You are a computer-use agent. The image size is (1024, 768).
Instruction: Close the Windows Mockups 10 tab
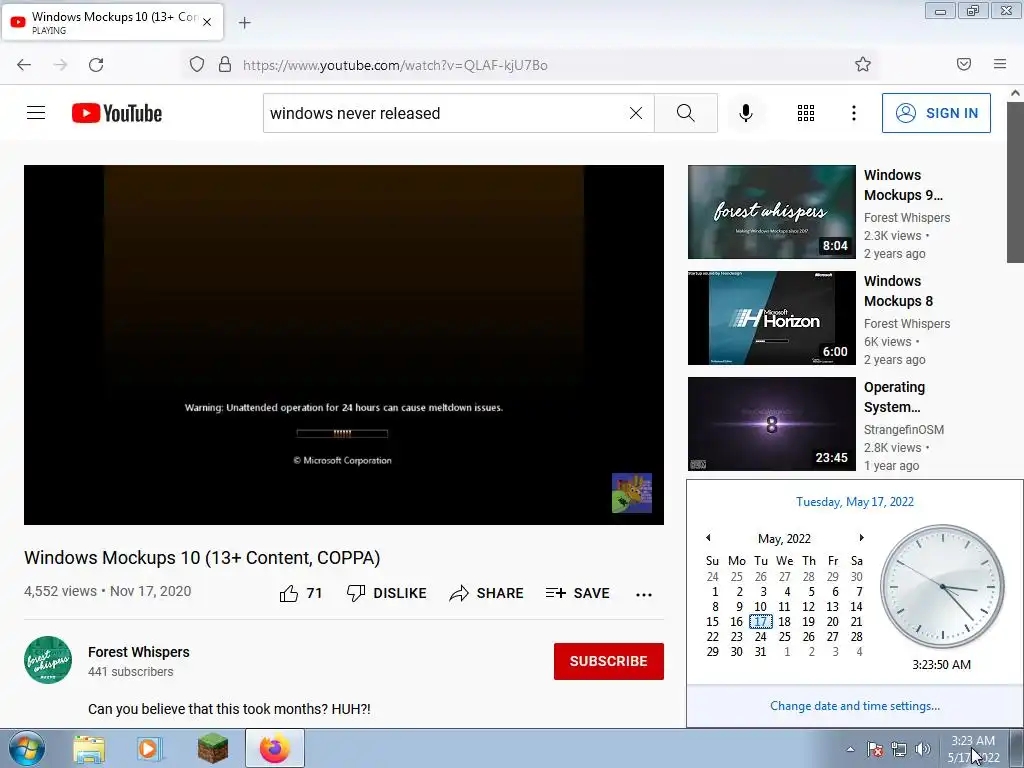pyautogui.click(x=207, y=22)
